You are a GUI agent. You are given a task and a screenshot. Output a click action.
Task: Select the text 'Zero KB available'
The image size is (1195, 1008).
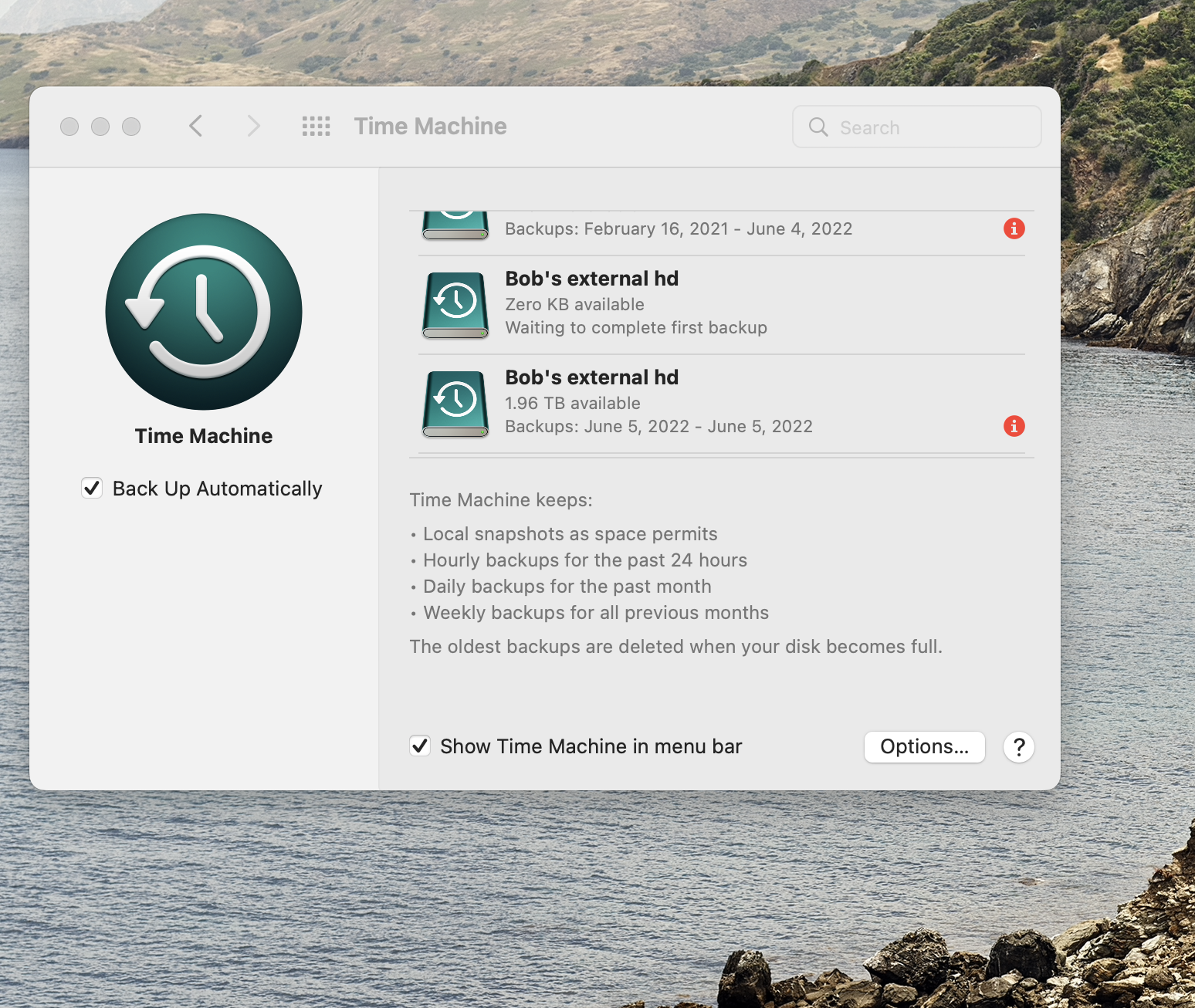(x=574, y=305)
